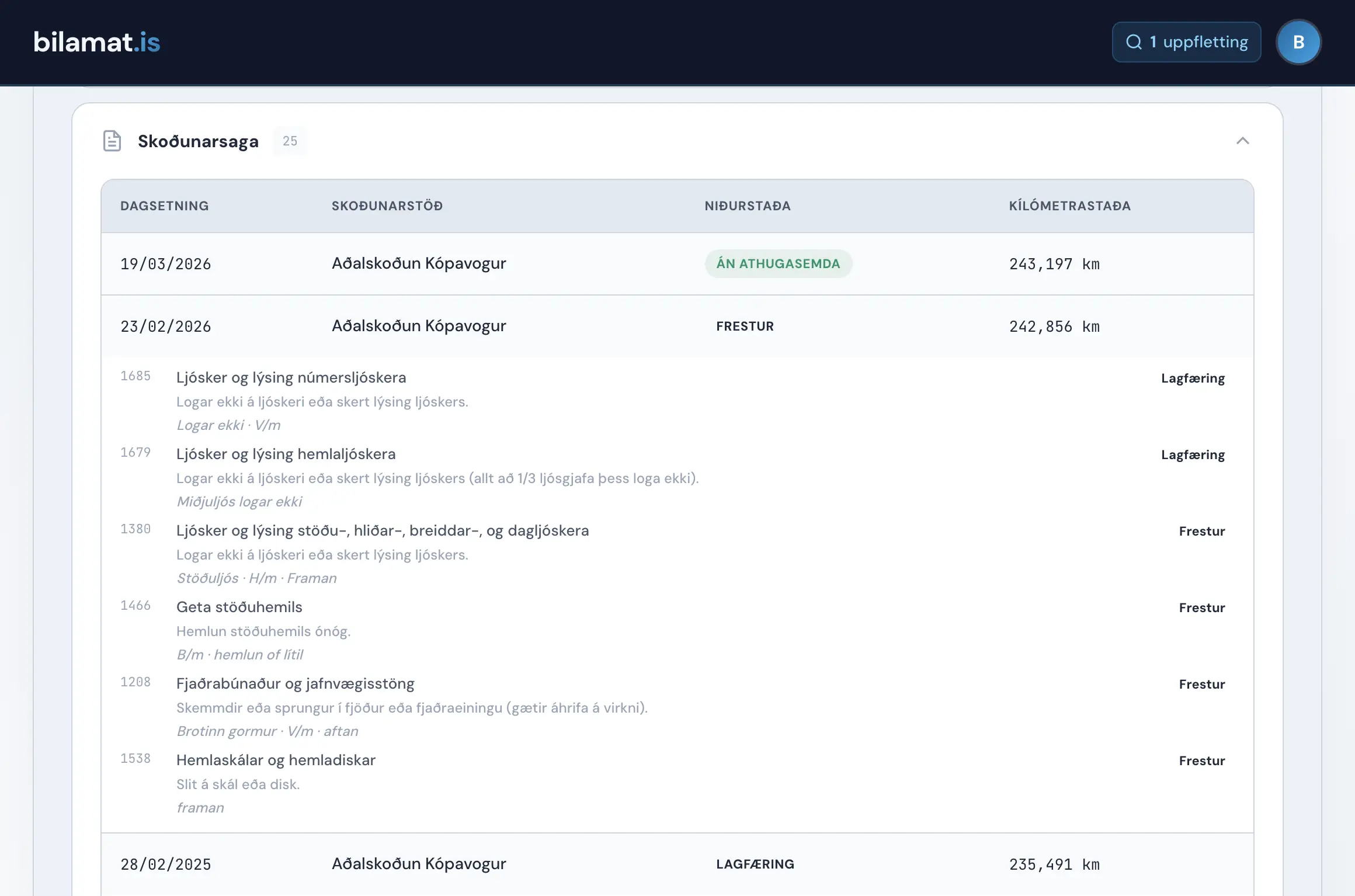The height and width of the screenshot is (896, 1355).
Task: Click the 1 uppfletting search button
Action: point(1186,42)
